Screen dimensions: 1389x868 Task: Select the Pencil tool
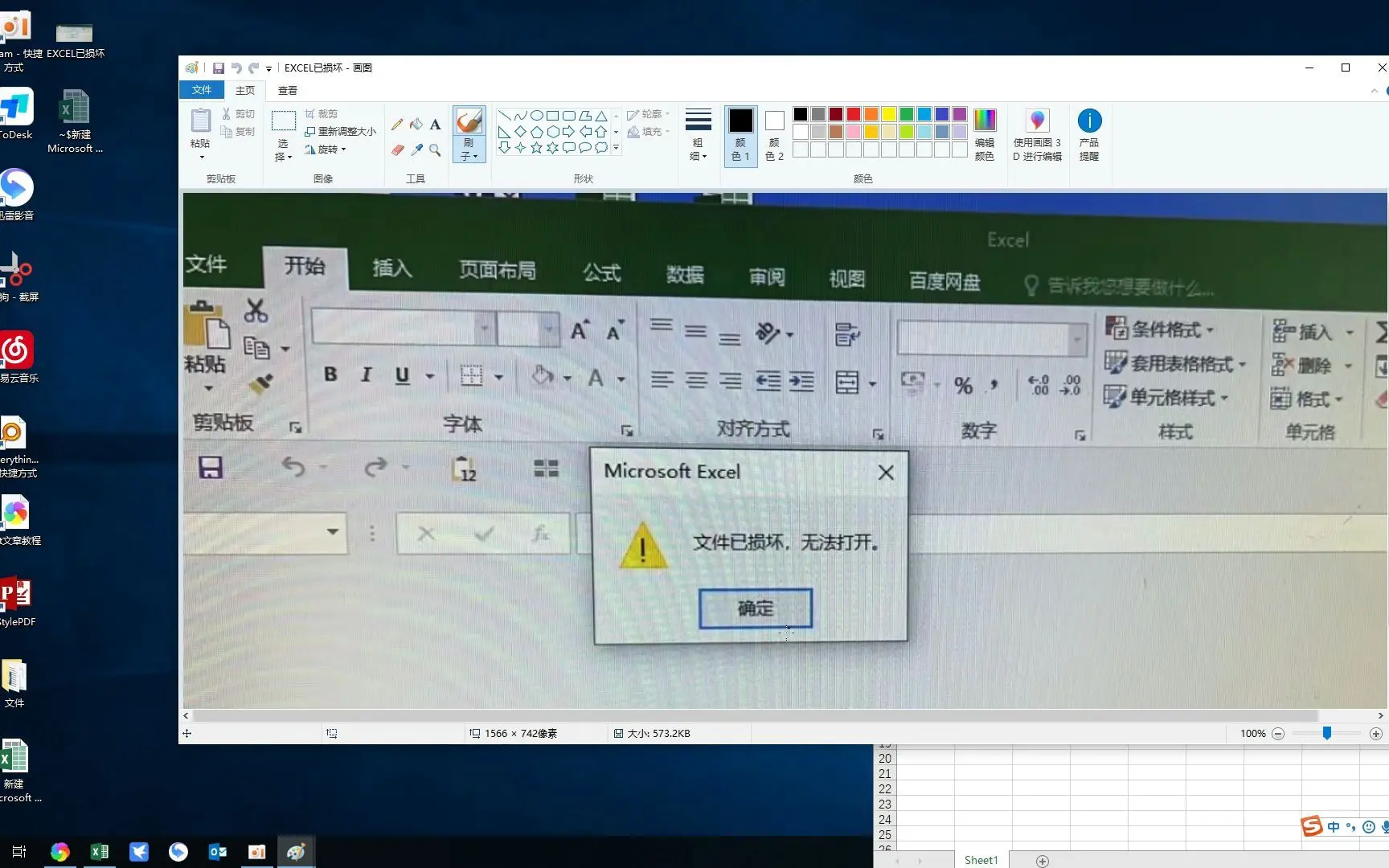397,125
